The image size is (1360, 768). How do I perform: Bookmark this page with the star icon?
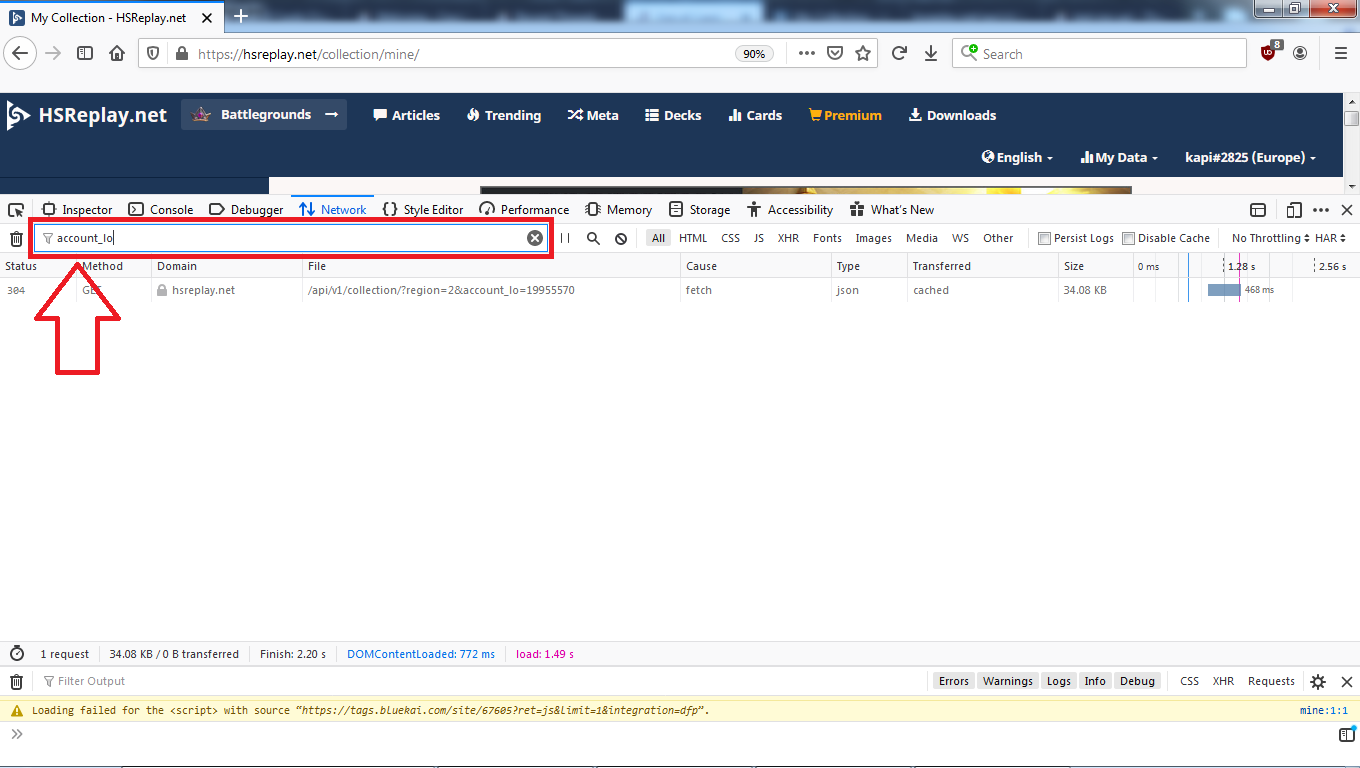(x=863, y=54)
